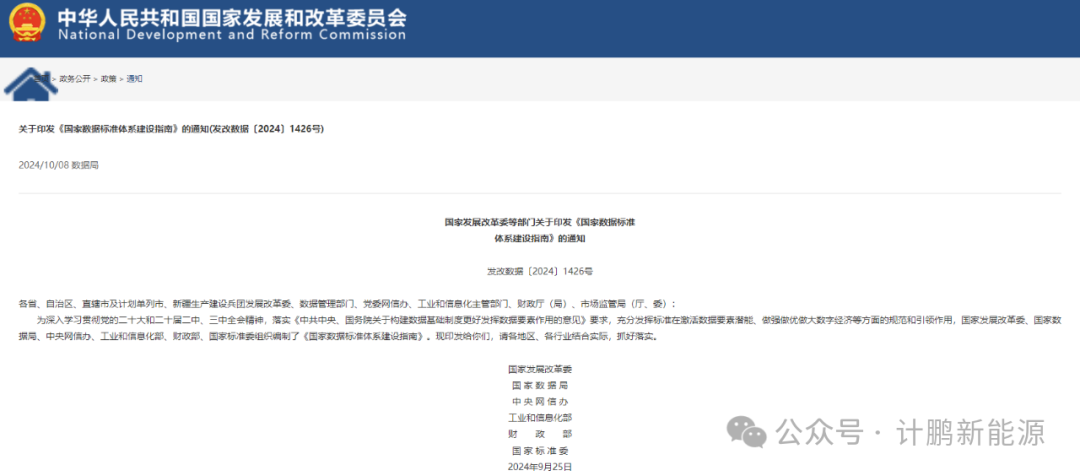Open 通知 breadcrumb link
This screenshot has height=476, width=1080.
[x=134, y=79]
